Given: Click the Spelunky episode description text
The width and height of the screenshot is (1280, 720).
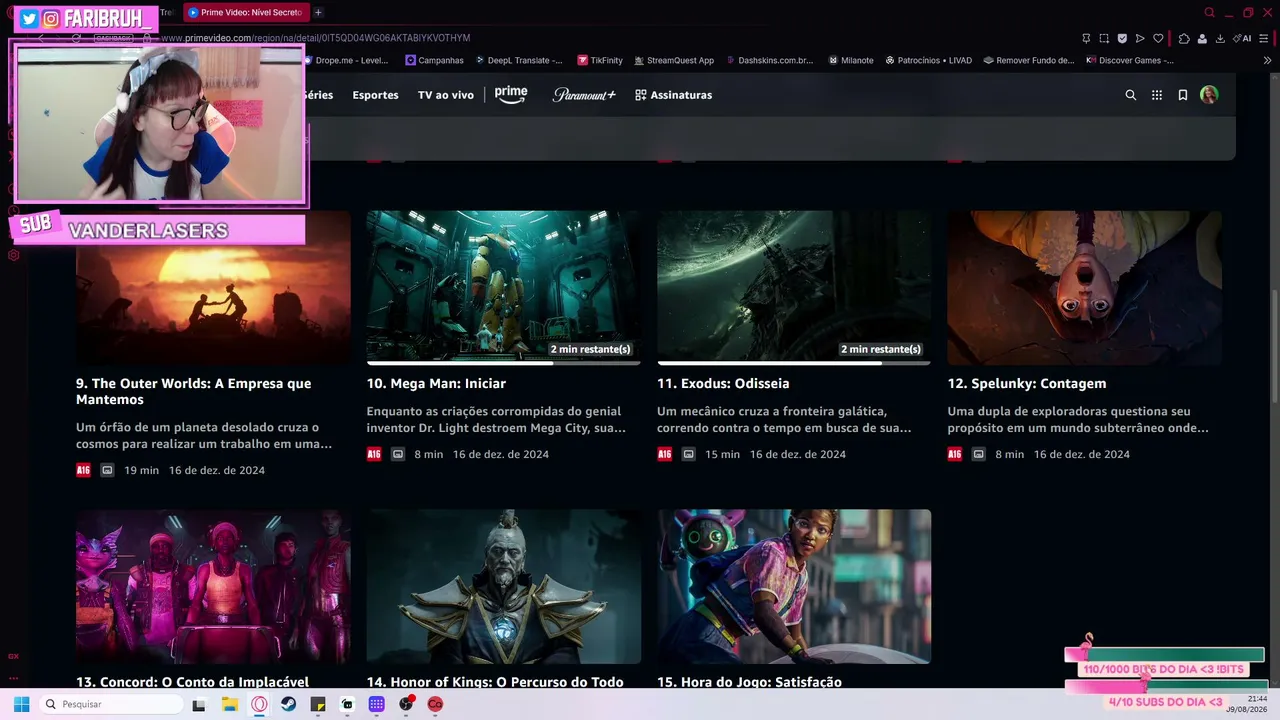Looking at the screenshot, I should point(1079,419).
